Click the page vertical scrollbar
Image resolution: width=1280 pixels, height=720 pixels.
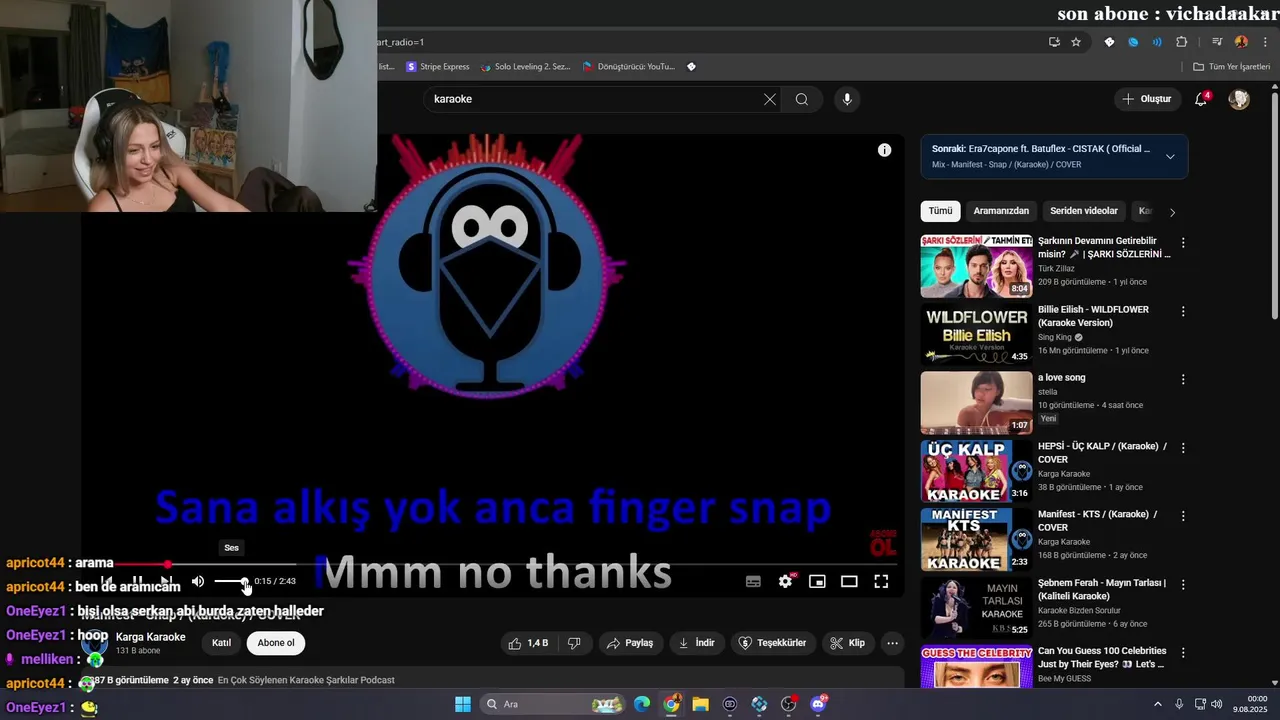pos(1274,205)
